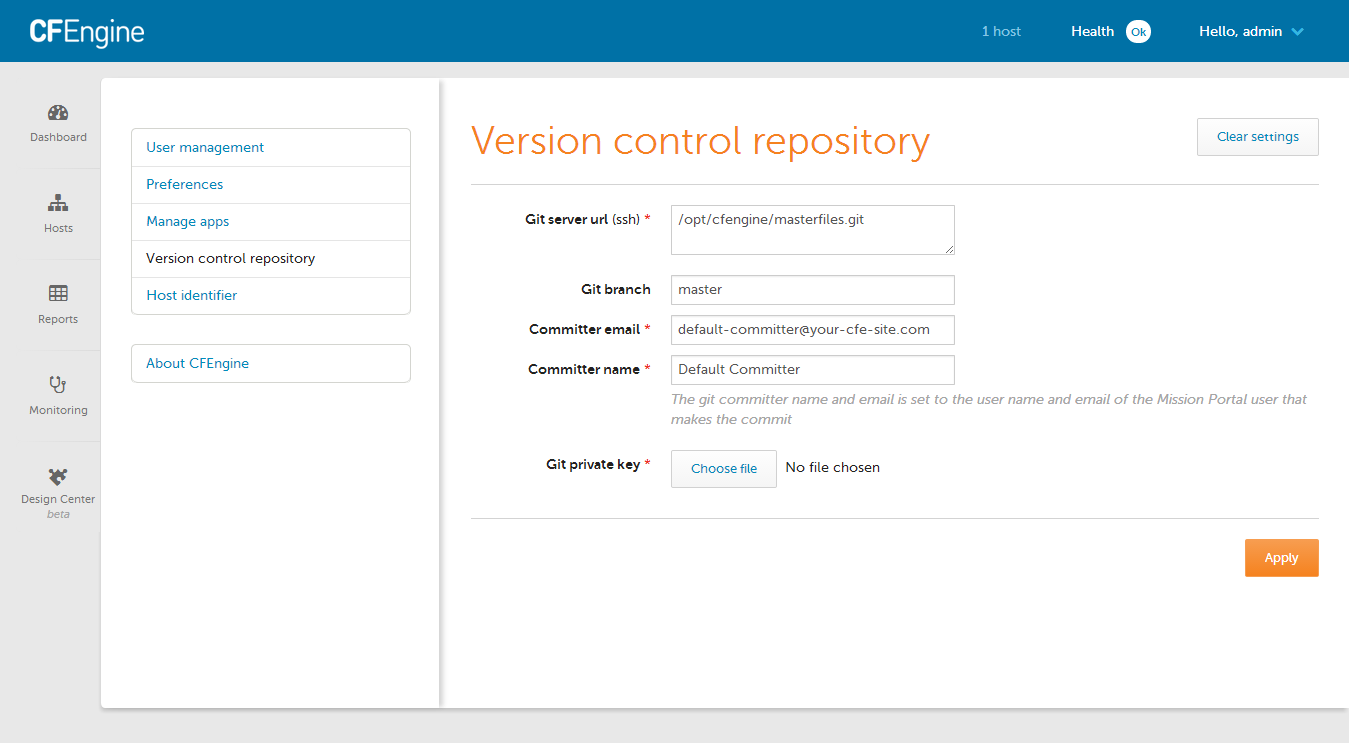Screen dimensions: 1349x743
Task: Select Manage apps in sidebar
Action: (271, 221)
